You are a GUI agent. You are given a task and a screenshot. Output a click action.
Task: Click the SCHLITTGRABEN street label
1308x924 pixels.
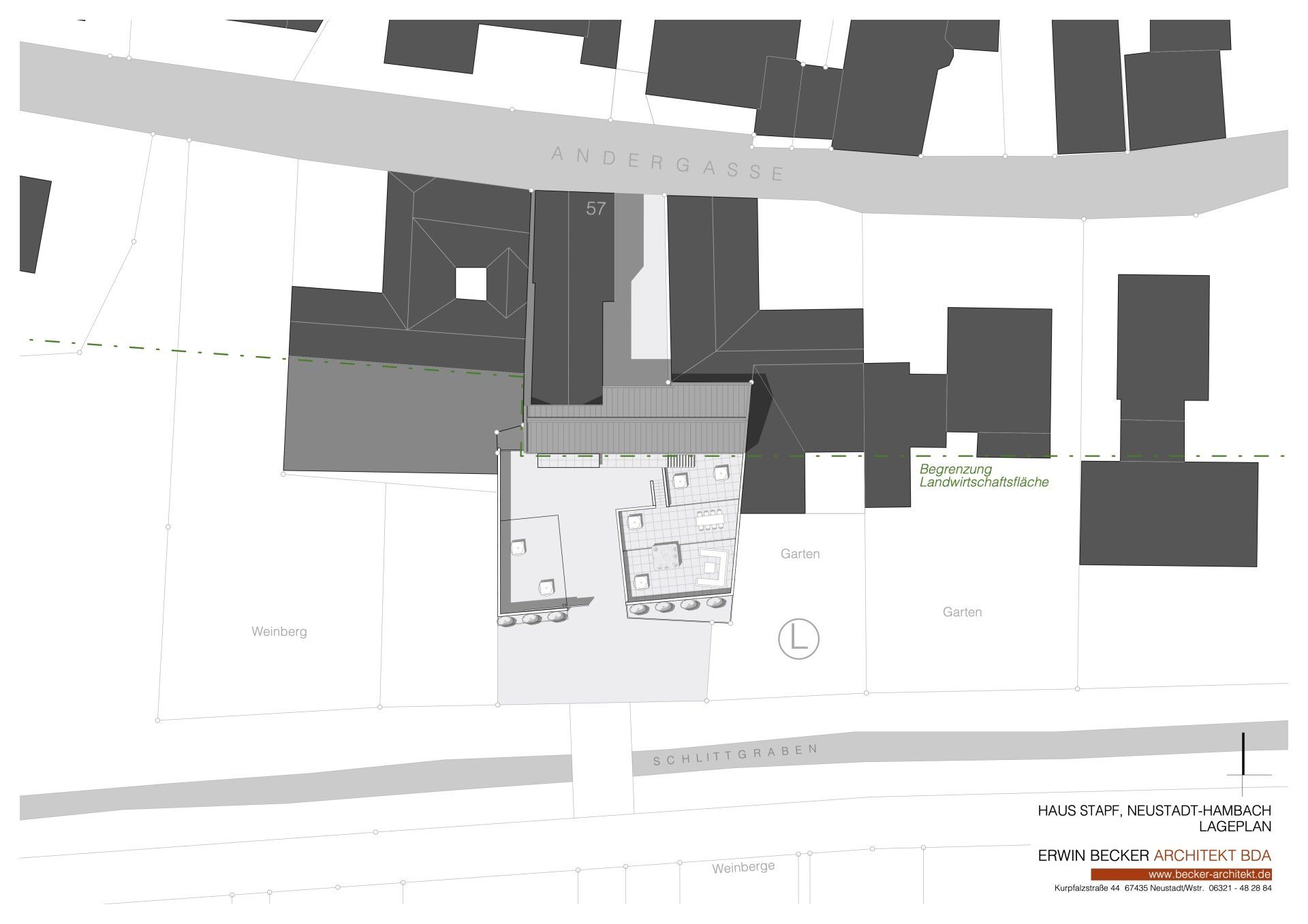(735, 754)
